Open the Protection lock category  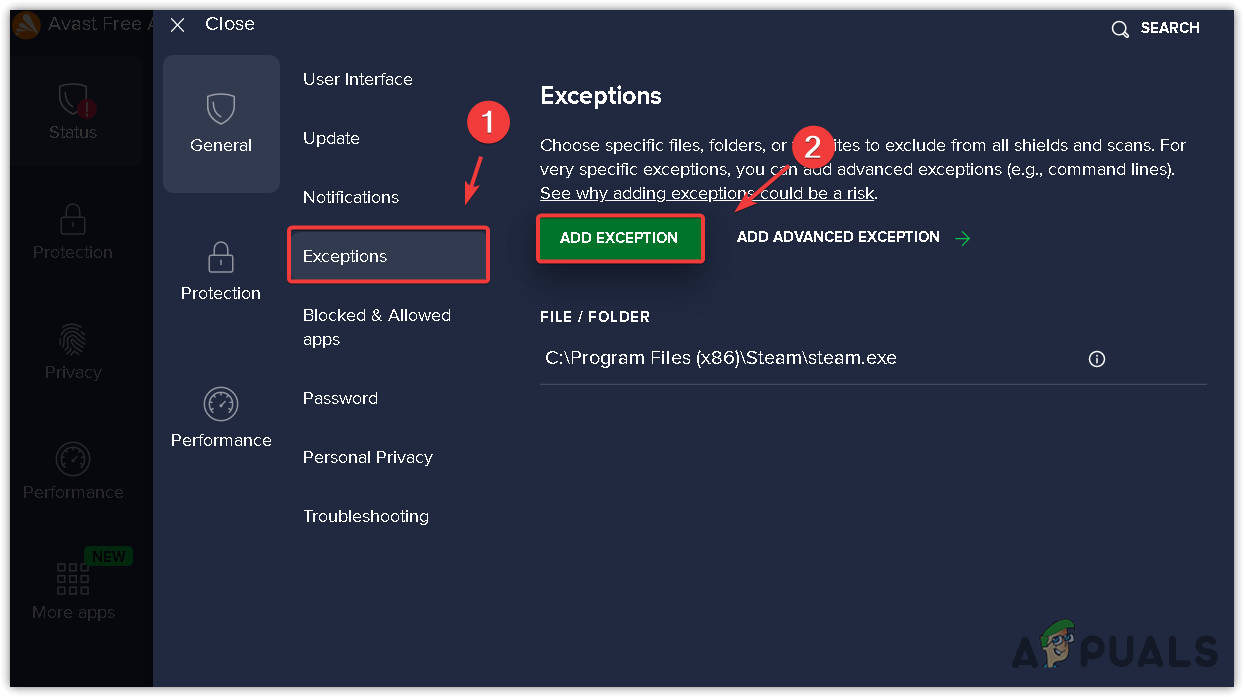tap(220, 259)
